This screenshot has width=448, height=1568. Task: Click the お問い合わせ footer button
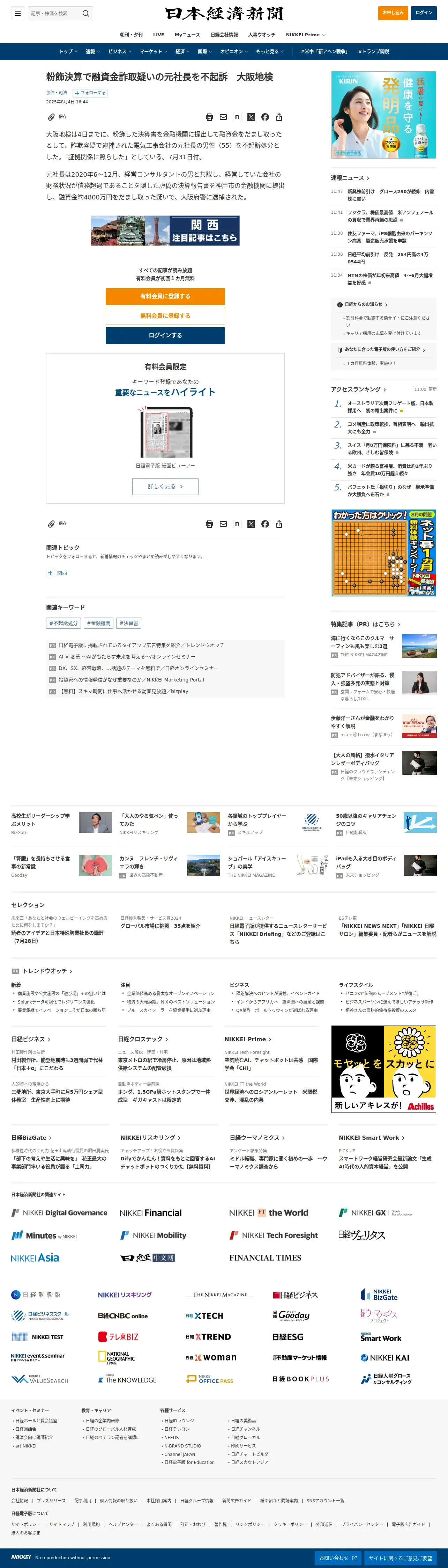coord(338,1558)
